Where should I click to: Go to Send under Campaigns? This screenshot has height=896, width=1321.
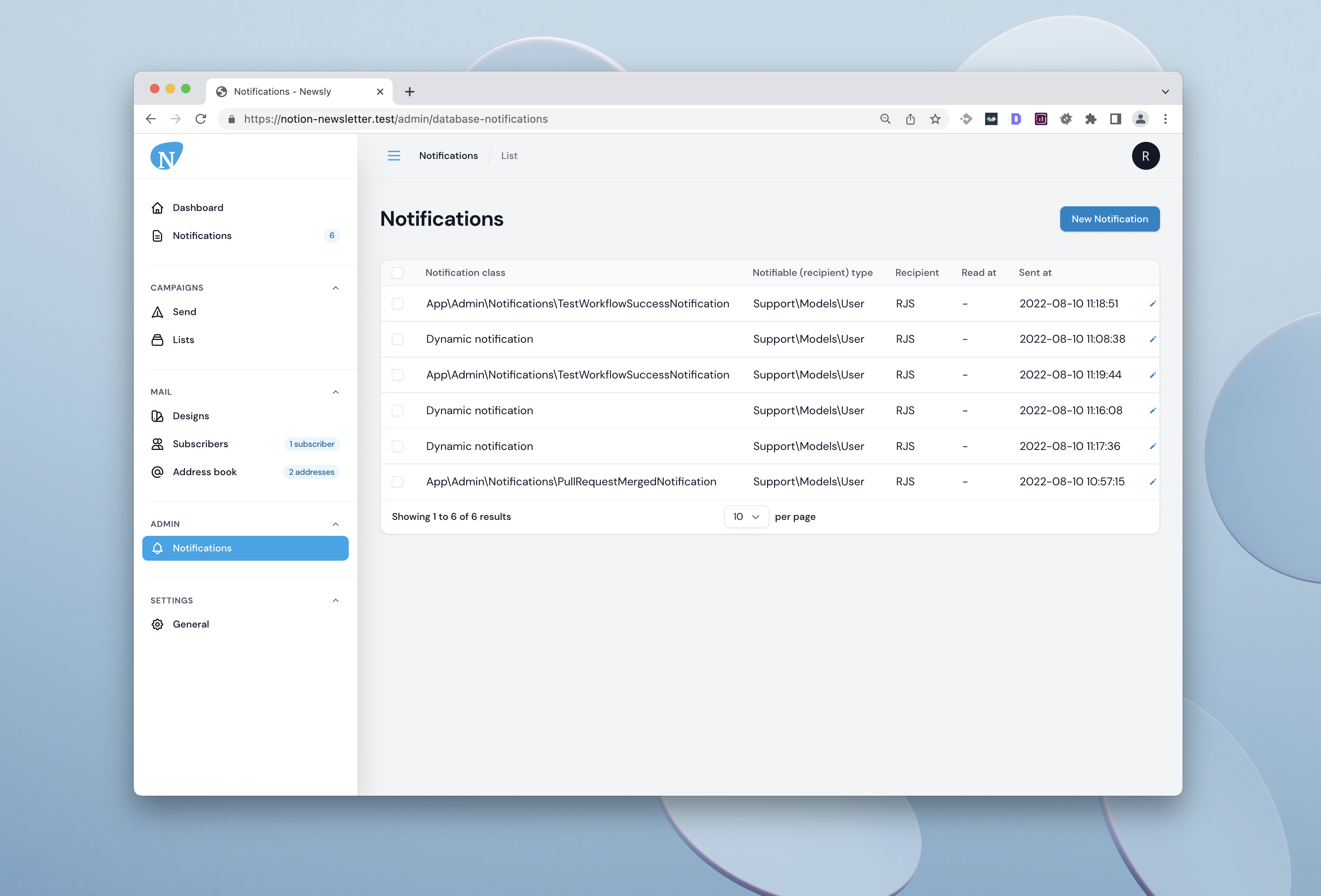tap(245, 312)
